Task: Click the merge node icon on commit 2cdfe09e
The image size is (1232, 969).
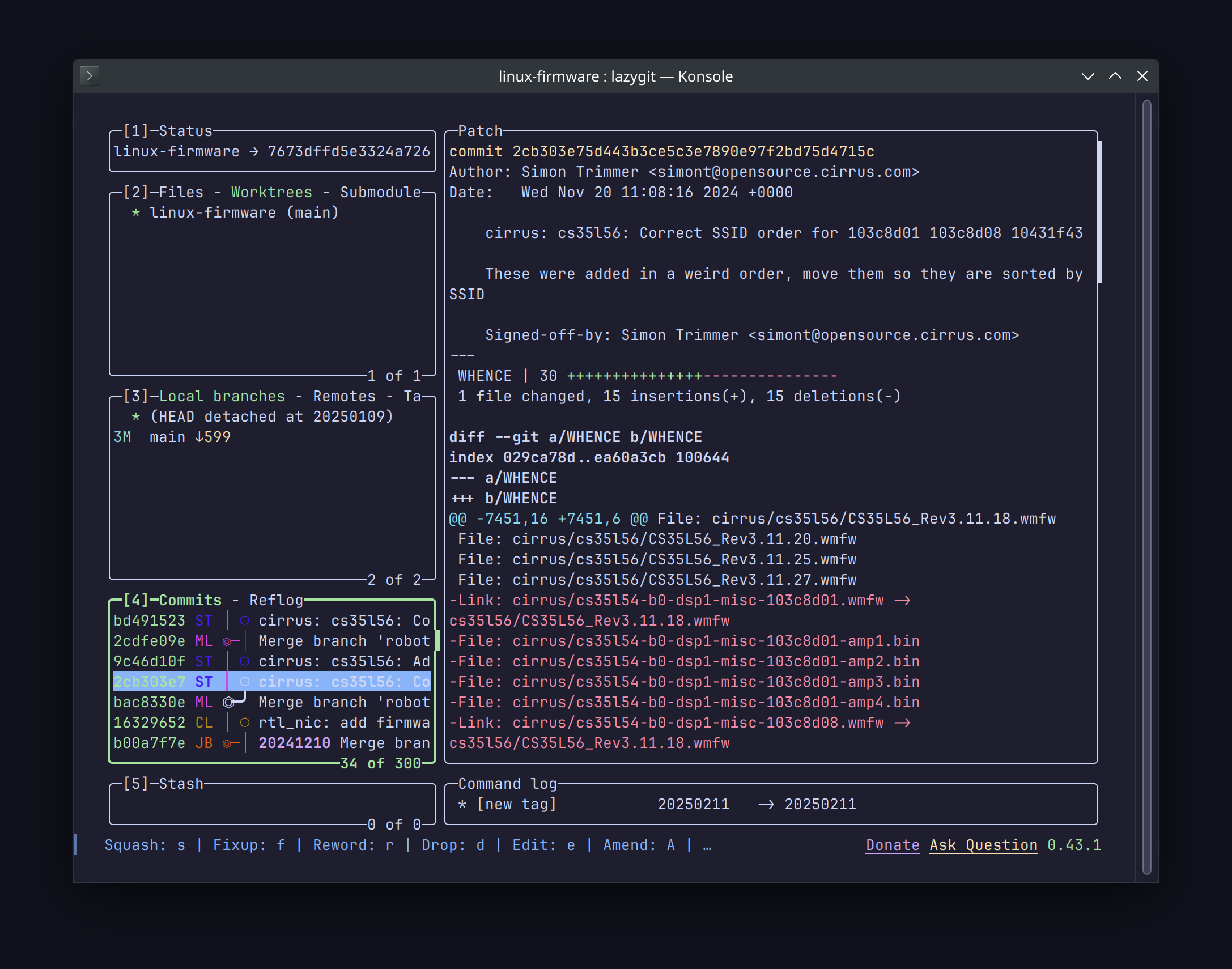Action: (x=227, y=641)
